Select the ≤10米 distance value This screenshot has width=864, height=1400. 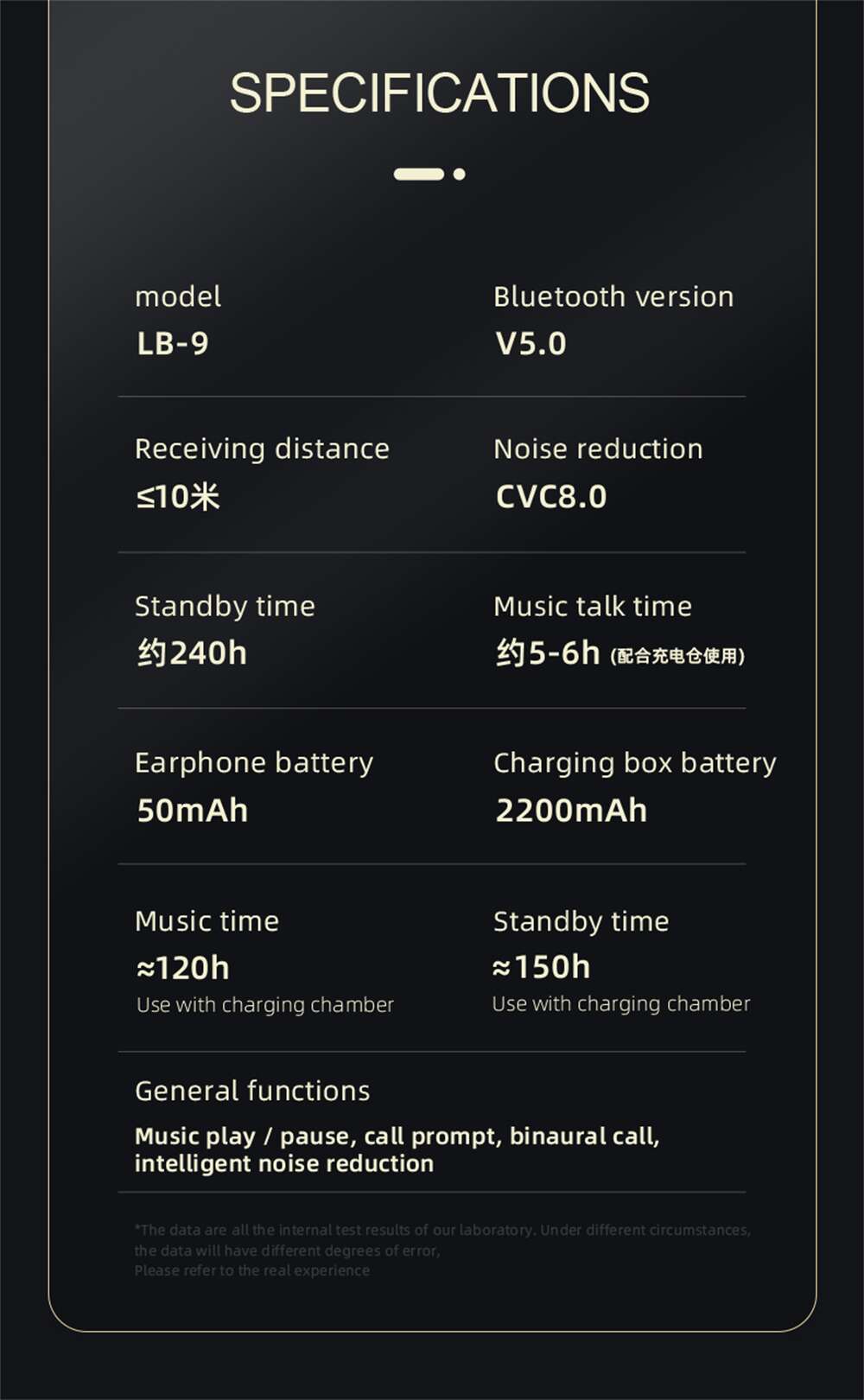click(178, 497)
